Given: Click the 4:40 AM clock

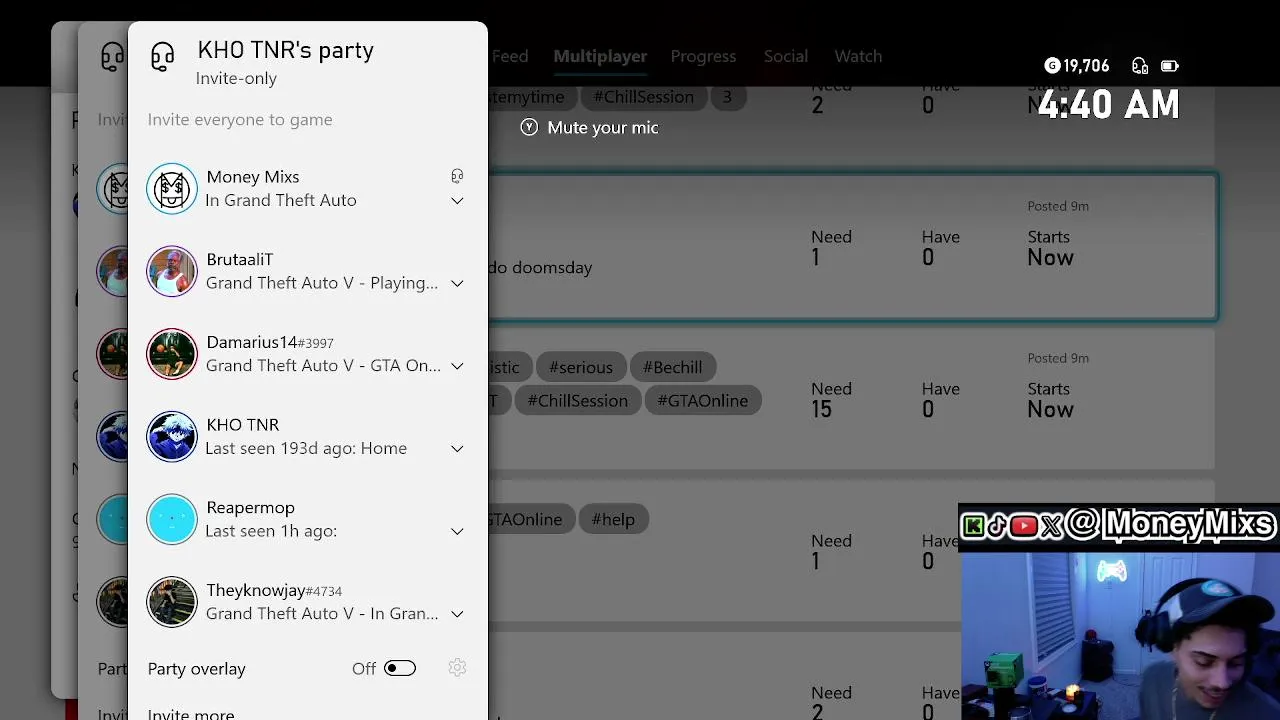Looking at the screenshot, I should coord(1109,105).
